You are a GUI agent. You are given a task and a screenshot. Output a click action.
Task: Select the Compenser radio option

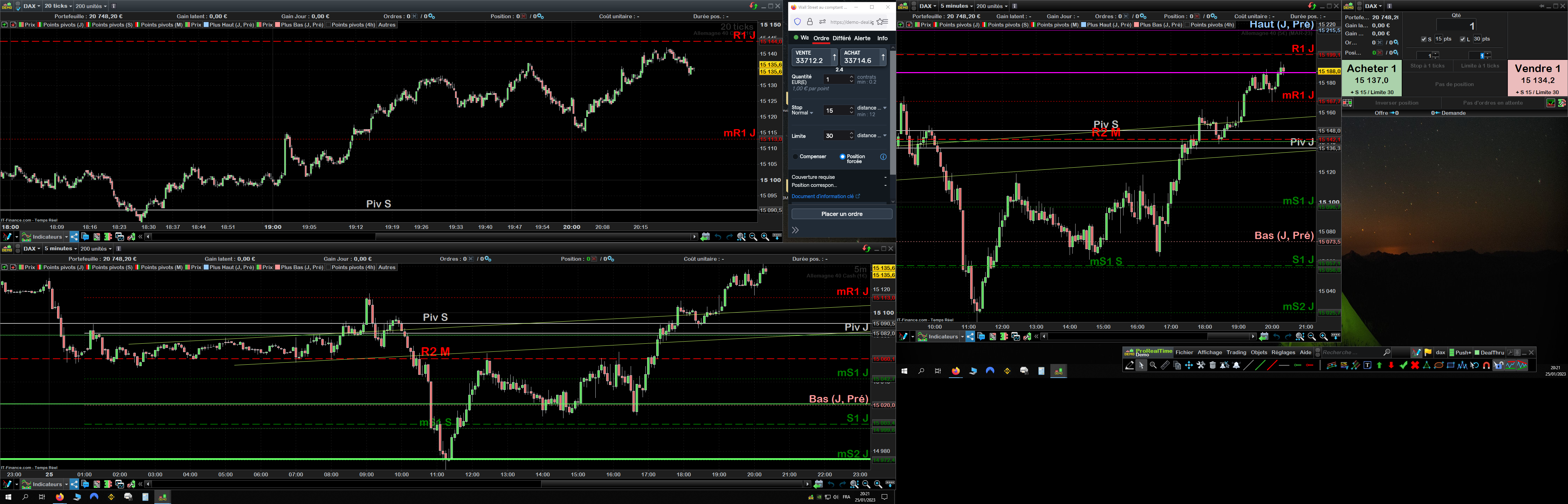pyautogui.click(x=796, y=157)
